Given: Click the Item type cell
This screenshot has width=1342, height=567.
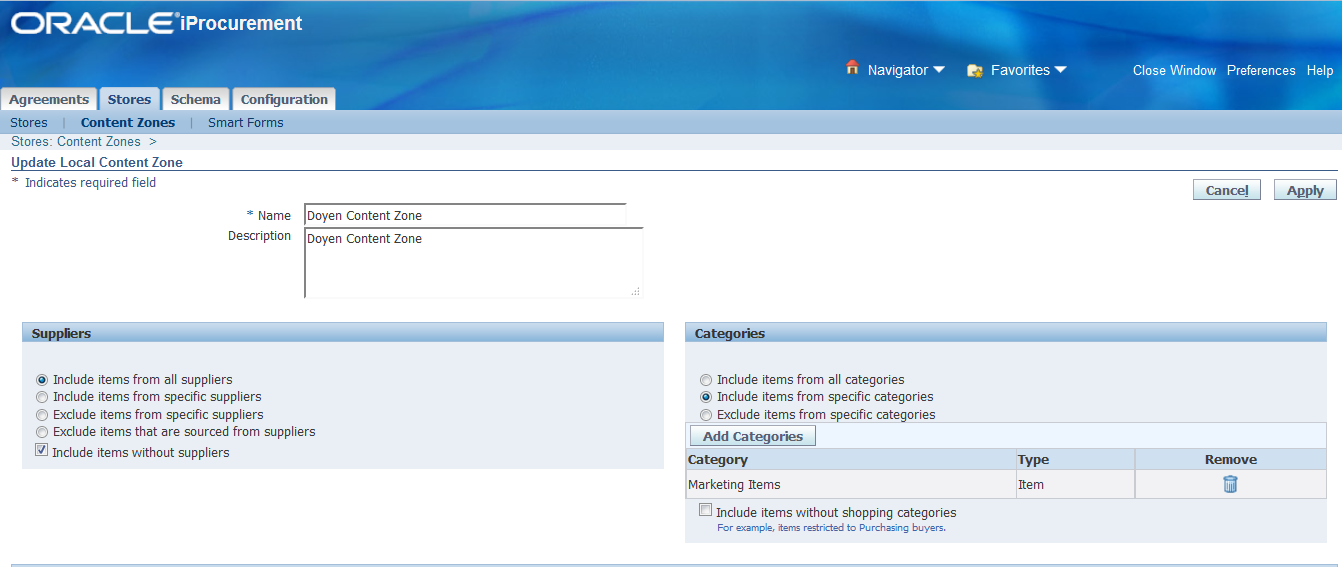Looking at the screenshot, I should click(1075, 484).
